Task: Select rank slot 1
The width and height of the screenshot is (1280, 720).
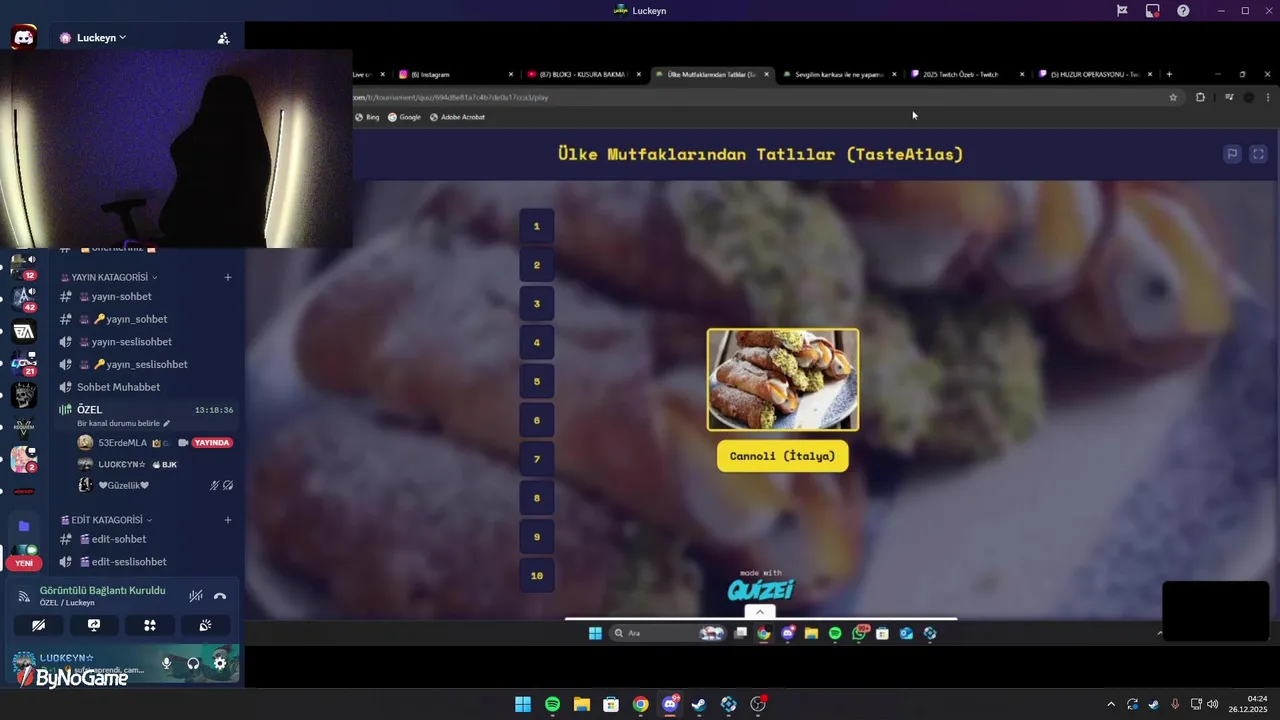Action: [537, 226]
